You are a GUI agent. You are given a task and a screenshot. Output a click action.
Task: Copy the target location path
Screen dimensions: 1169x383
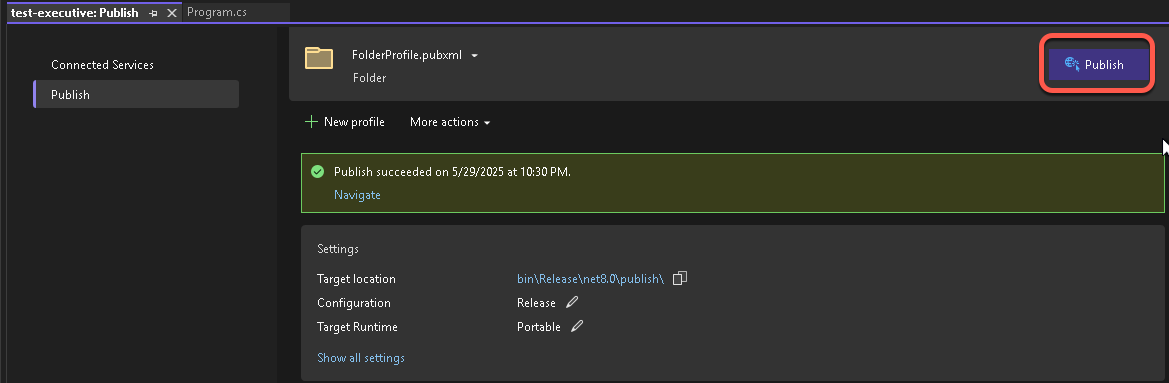[x=679, y=279]
